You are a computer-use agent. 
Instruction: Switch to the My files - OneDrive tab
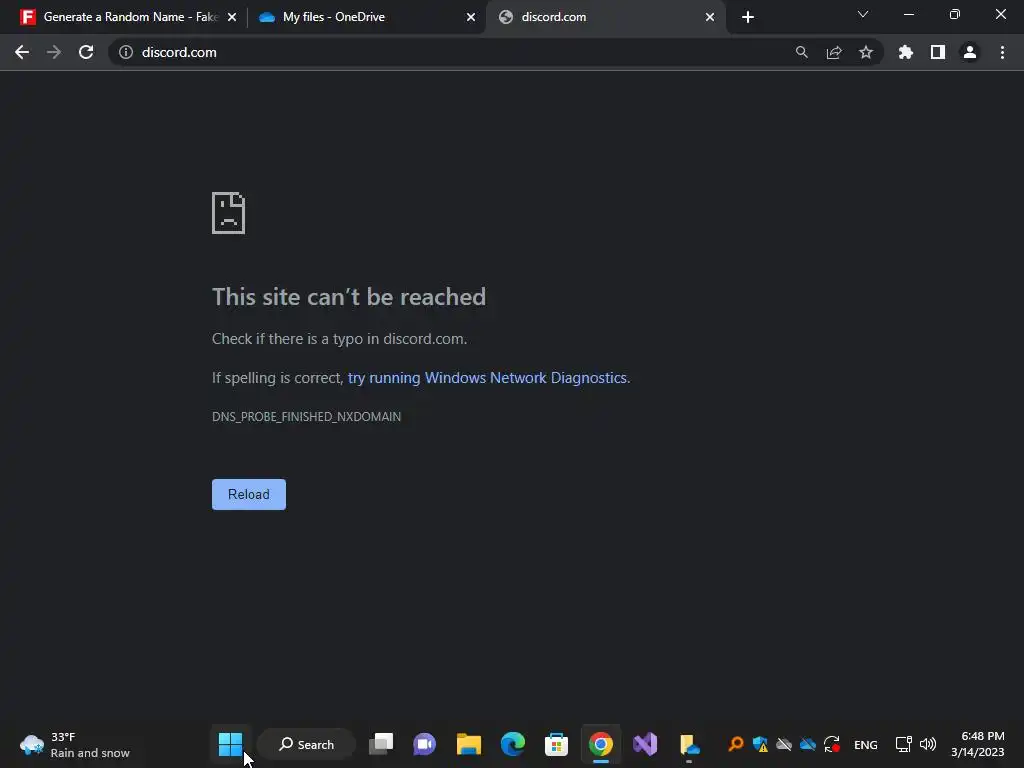(x=366, y=17)
